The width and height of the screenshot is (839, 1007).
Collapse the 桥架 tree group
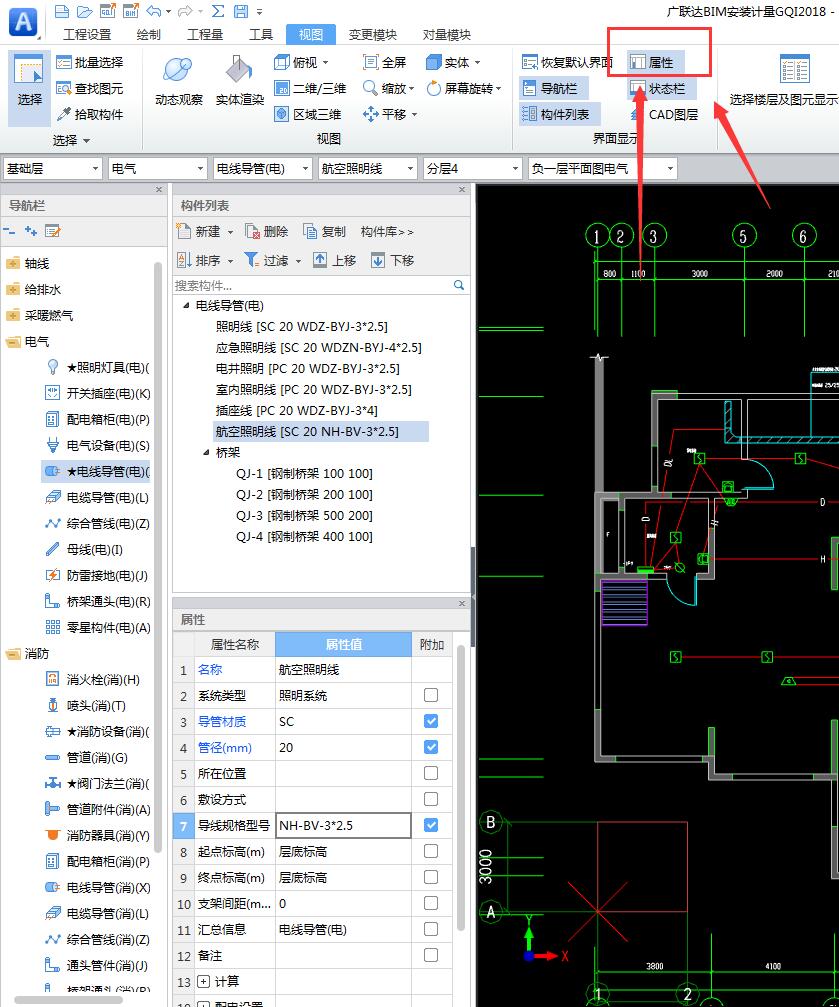(206, 452)
